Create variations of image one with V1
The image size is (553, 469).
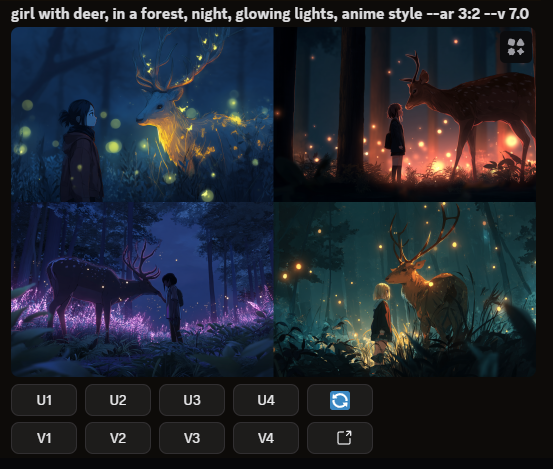coord(44,438)
